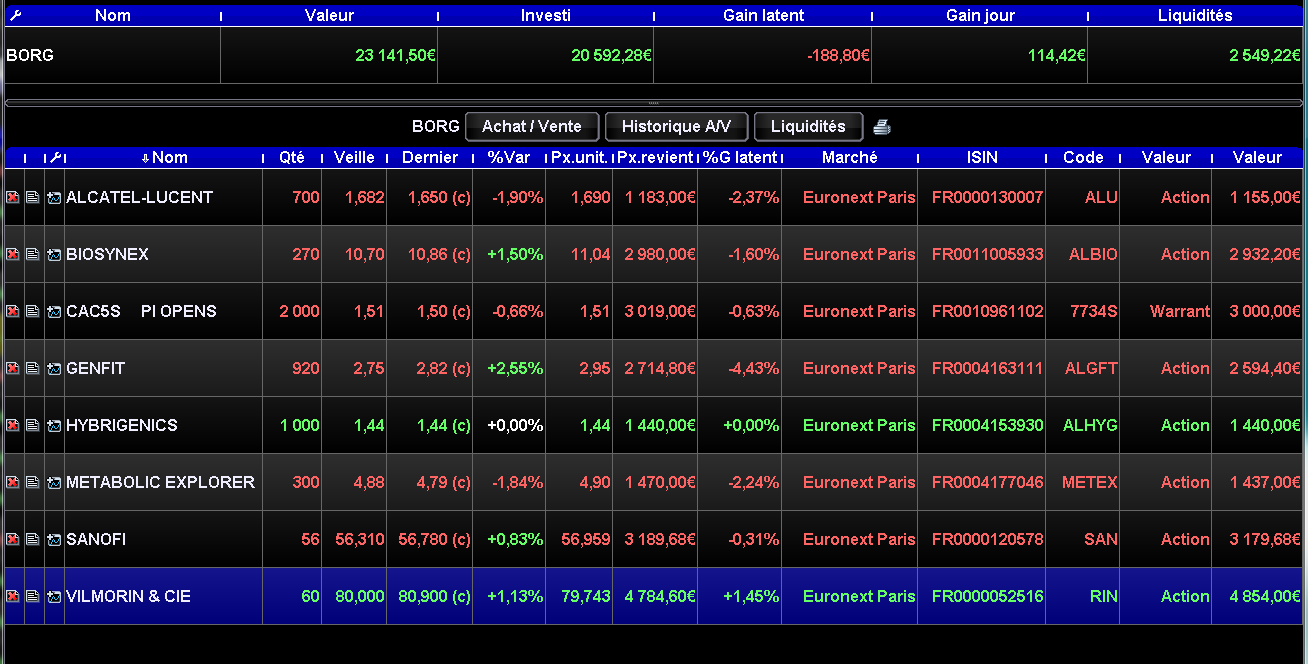This screenshot has height=664, width=1308.
Task: Sort by the Veille column header
Action: 354,157
